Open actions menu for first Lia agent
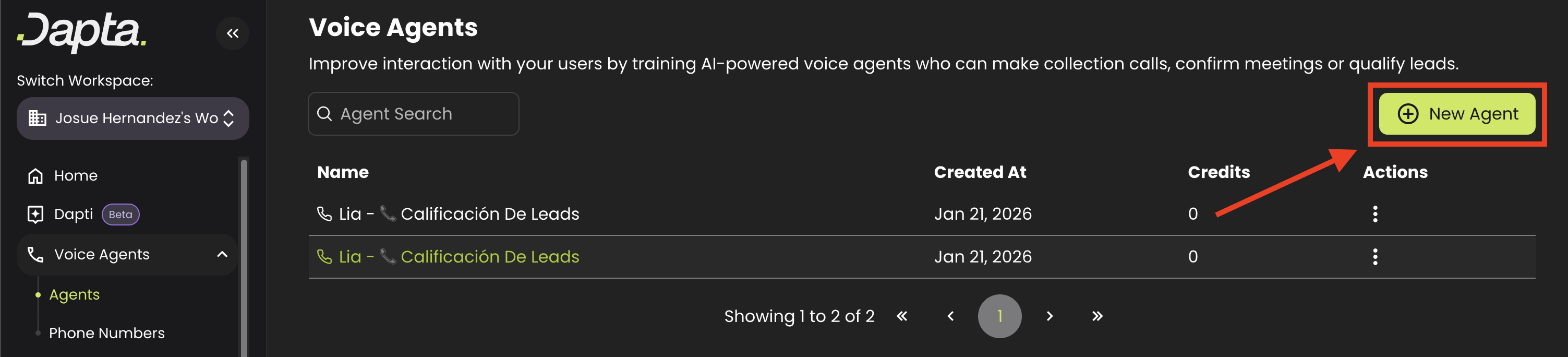 pyautogui.click(x=1375, y=214)
